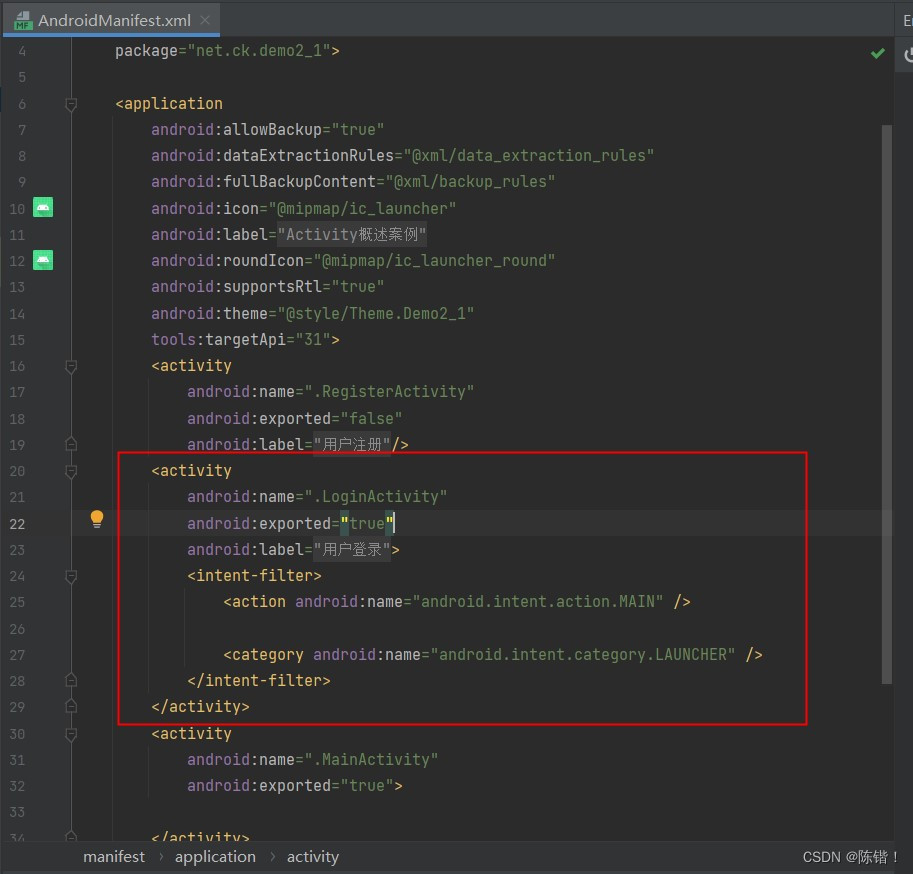Image resolution: width=913 pixels, height=874 pixels.
Task: Click ".RegisterActivity" name value
Action: [389, 392]
